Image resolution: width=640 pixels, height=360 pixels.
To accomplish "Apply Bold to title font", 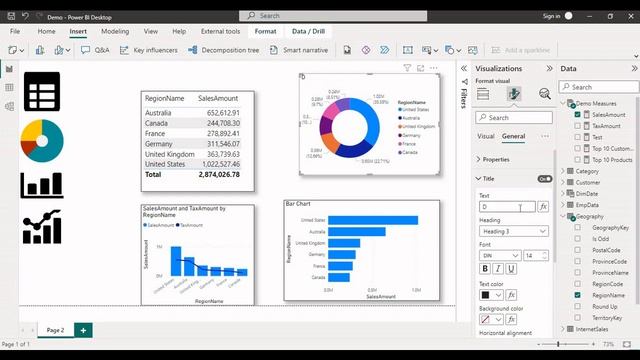I will coord(485,269).
